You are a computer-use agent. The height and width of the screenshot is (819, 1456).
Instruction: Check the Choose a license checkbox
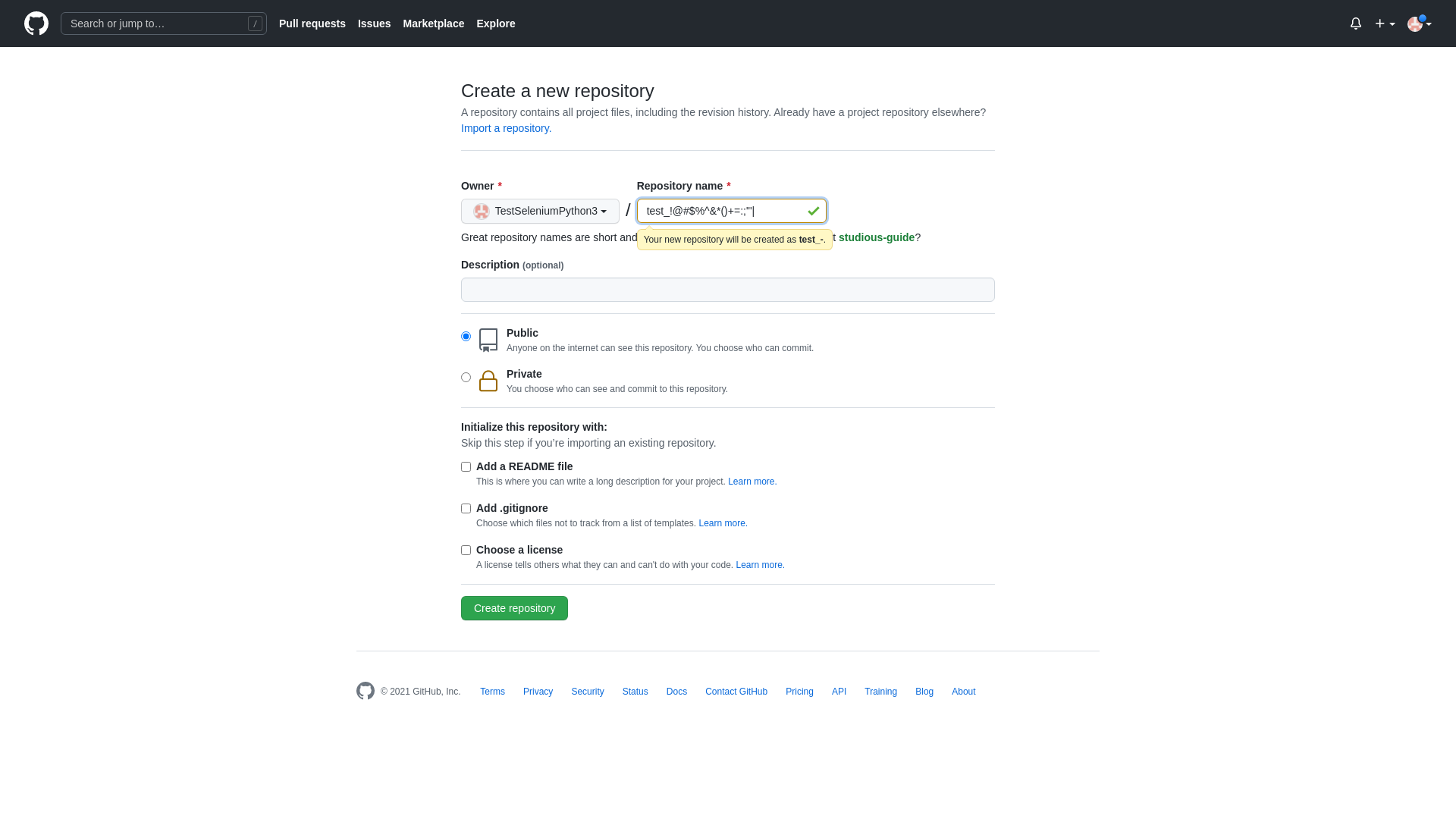pos(466,551)
